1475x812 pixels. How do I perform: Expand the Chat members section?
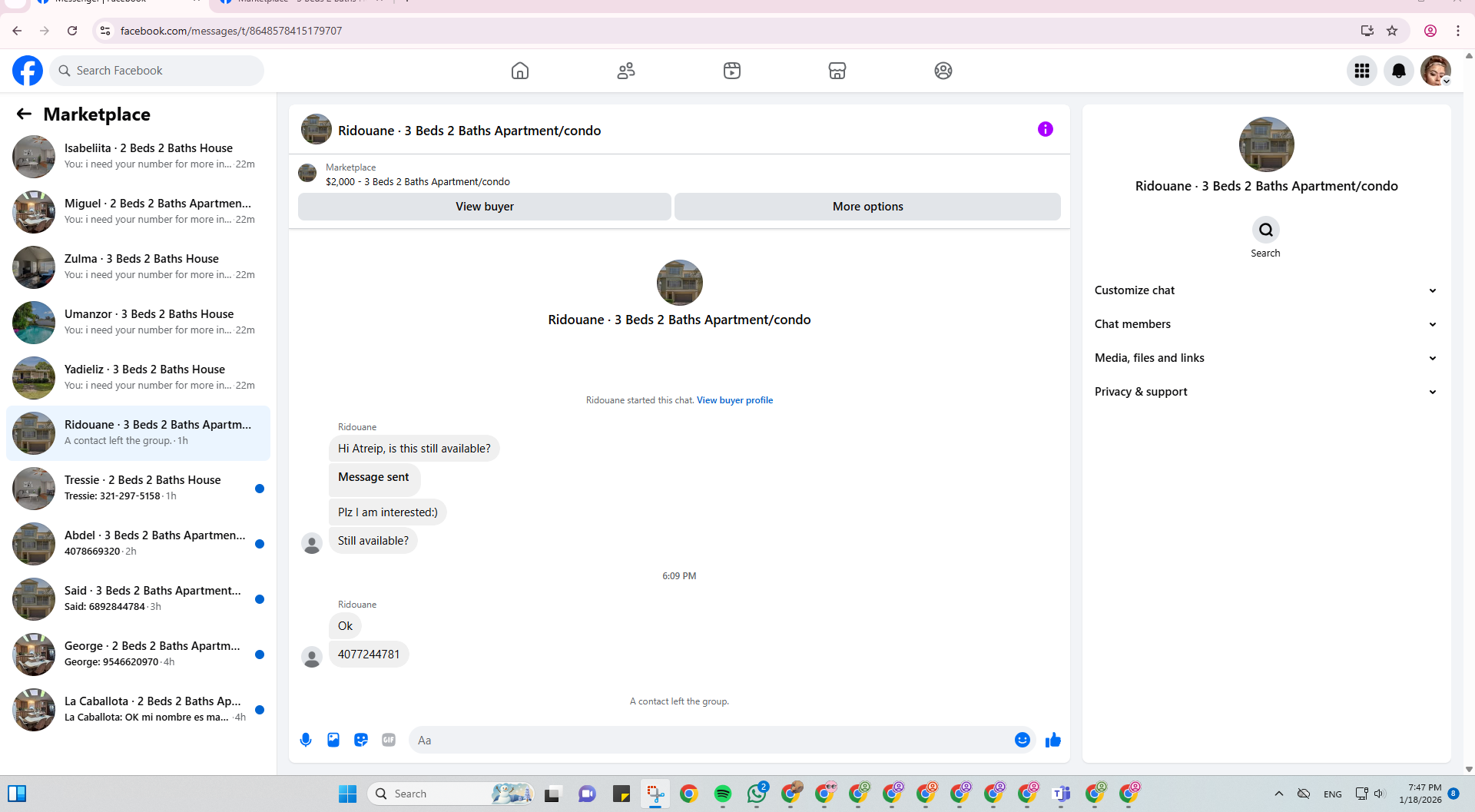coord(1265,324)
